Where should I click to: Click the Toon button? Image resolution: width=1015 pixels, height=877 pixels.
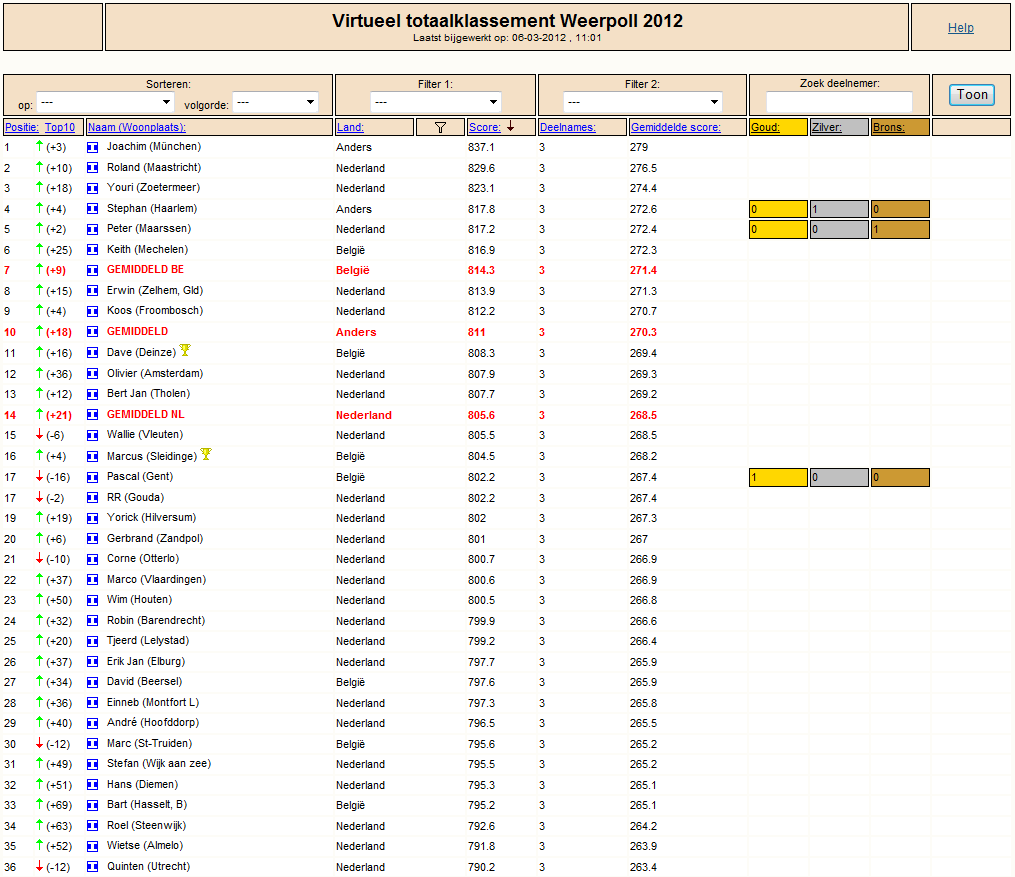(x=972, y=95)
